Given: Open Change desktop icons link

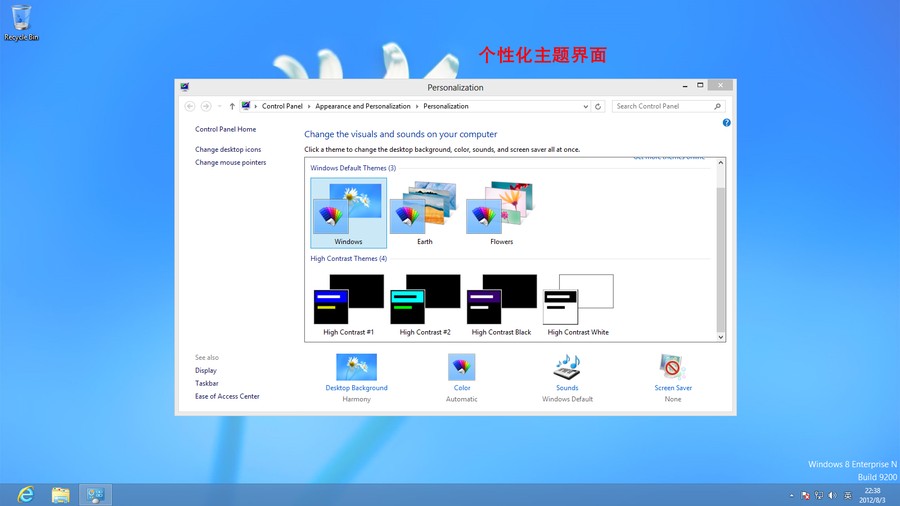Looking at the screenshot, I should 228,150.
